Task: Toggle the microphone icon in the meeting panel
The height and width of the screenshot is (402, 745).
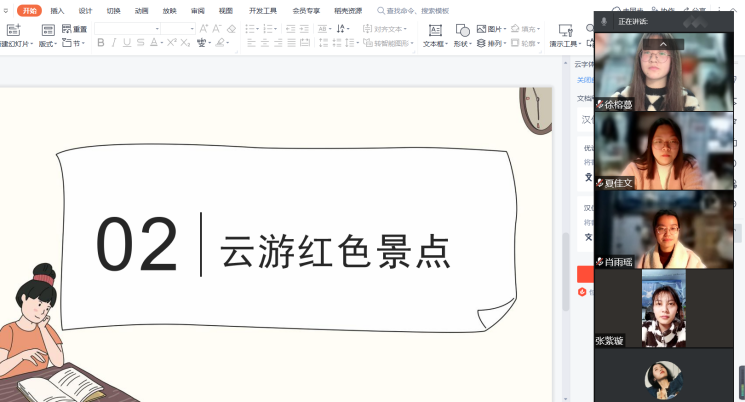Action: click(x=604, y=21)
